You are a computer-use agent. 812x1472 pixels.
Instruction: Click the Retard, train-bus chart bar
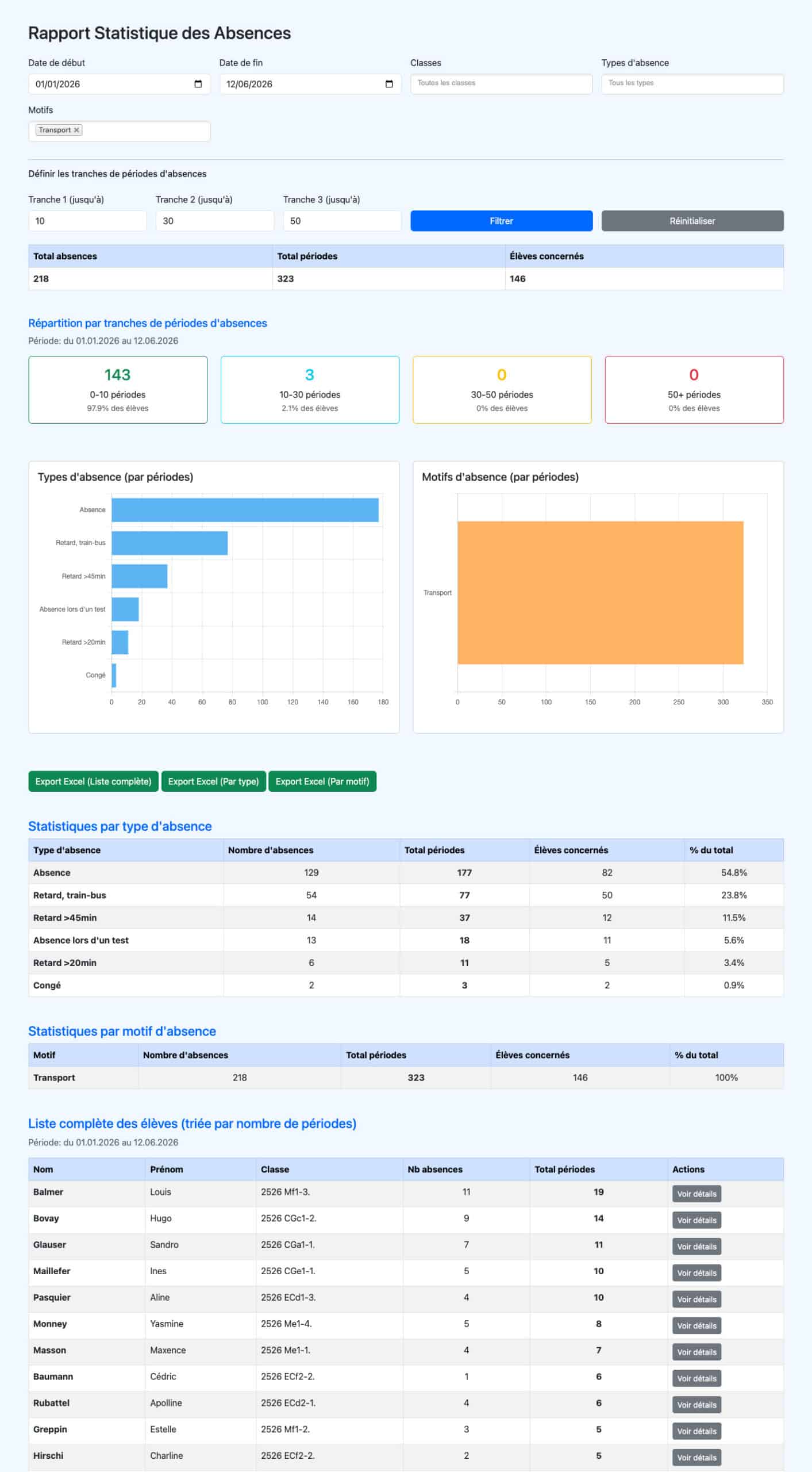point(170,543)
